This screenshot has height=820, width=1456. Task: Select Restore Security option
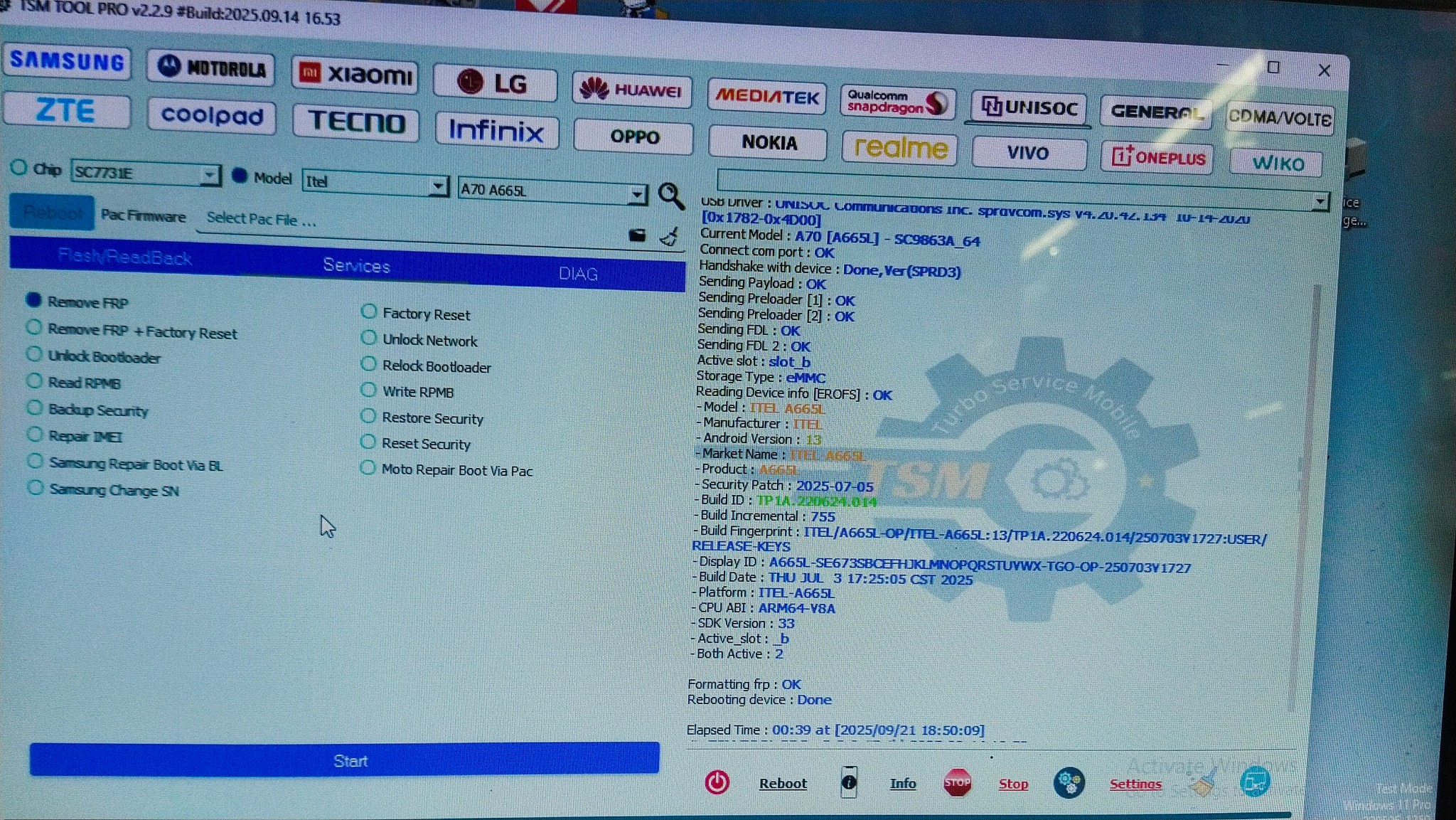click(x=368, y=415)
